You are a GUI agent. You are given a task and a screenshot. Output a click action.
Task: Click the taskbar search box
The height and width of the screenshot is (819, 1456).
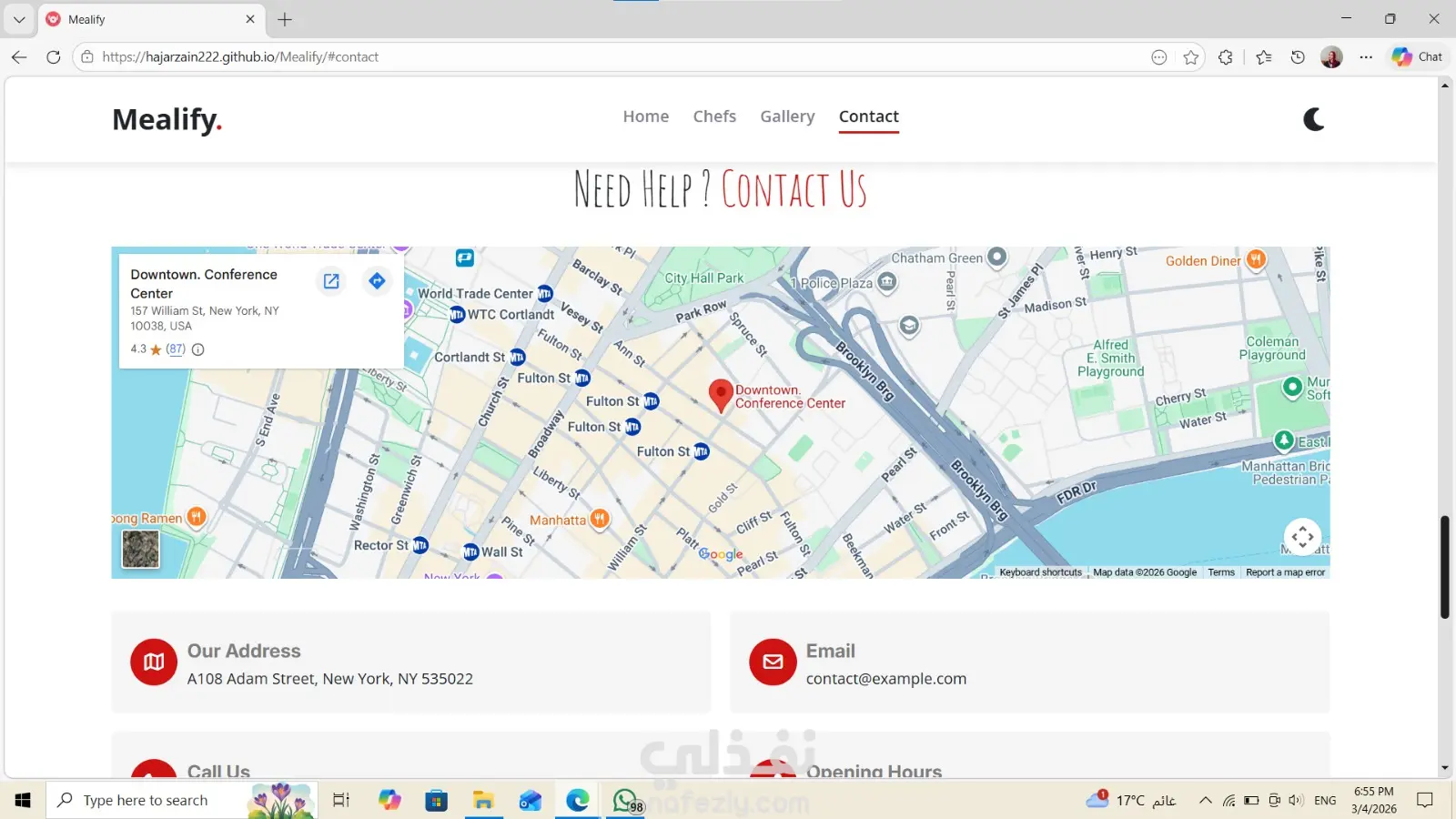pyautogui.click(x=181, y=800)
